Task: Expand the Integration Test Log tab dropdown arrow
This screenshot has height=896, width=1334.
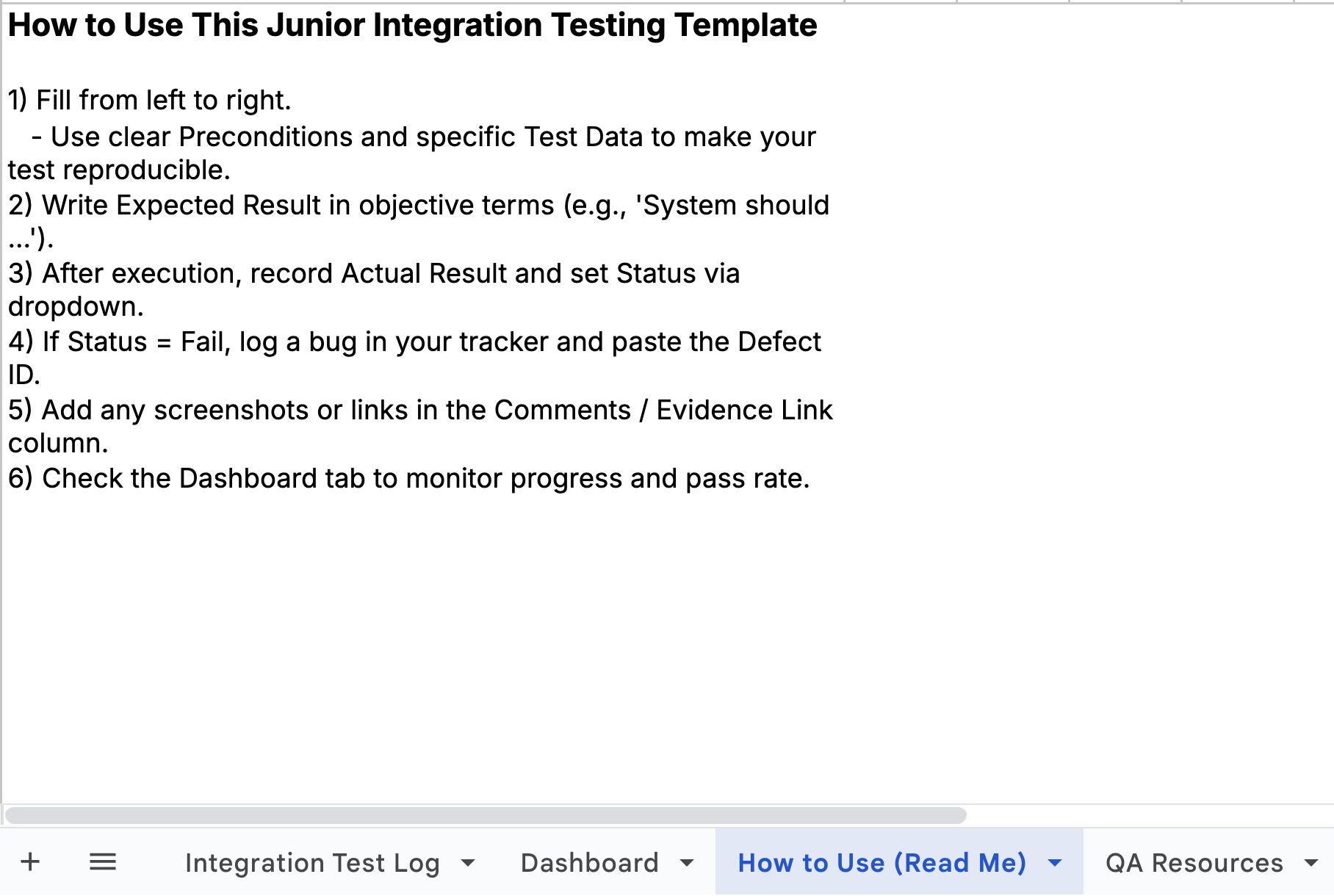Action: tap(468, 863)
